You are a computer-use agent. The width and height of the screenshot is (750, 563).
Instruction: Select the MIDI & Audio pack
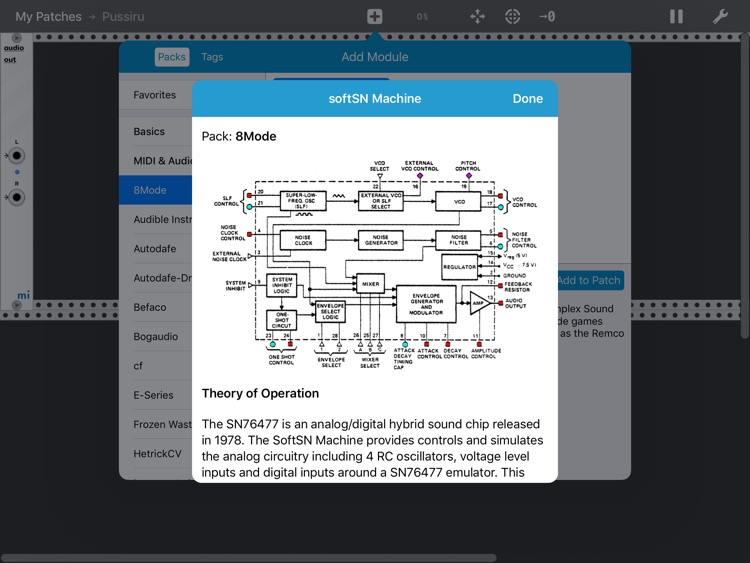(155, 161)
